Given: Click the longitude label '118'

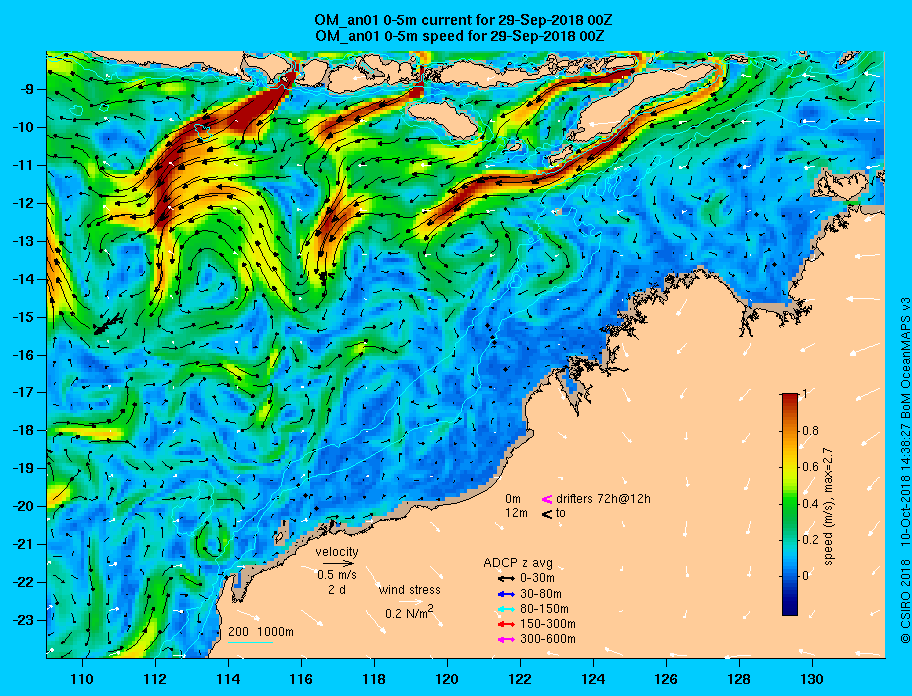Looking at the screenshot, I should pos(374,679).
